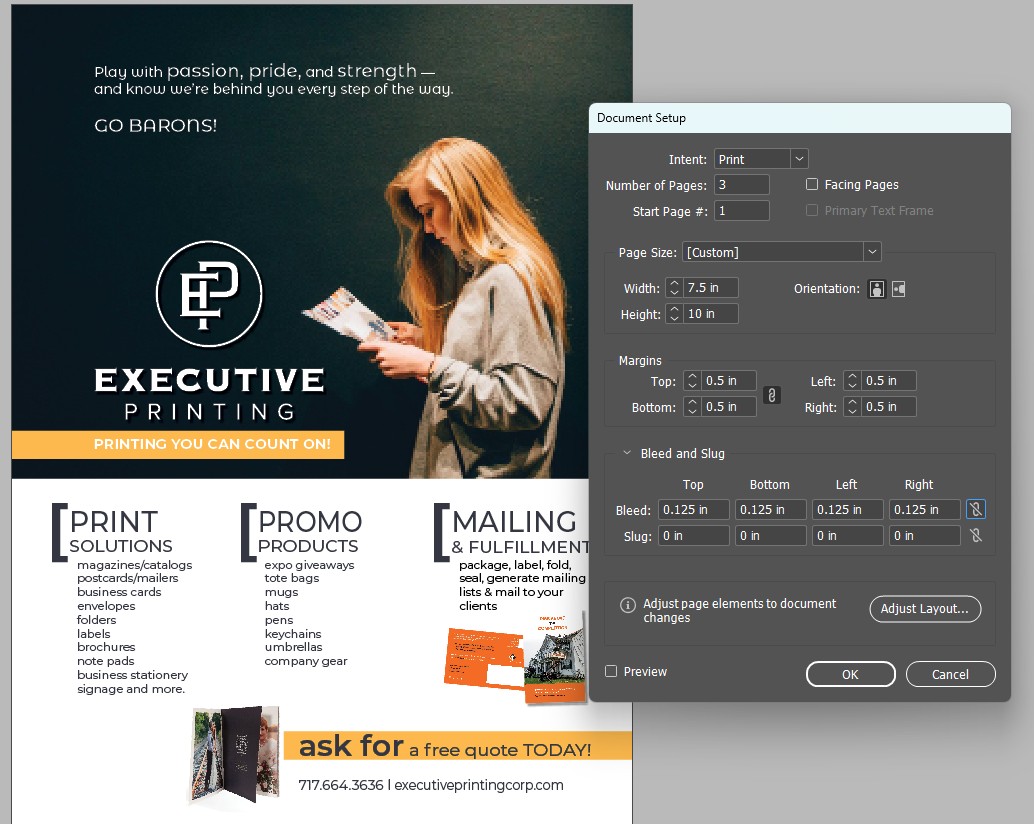The width and height of the screenshot is (1034, 824).
Task: Click the Top margin value field
Action: pos(729,381)
